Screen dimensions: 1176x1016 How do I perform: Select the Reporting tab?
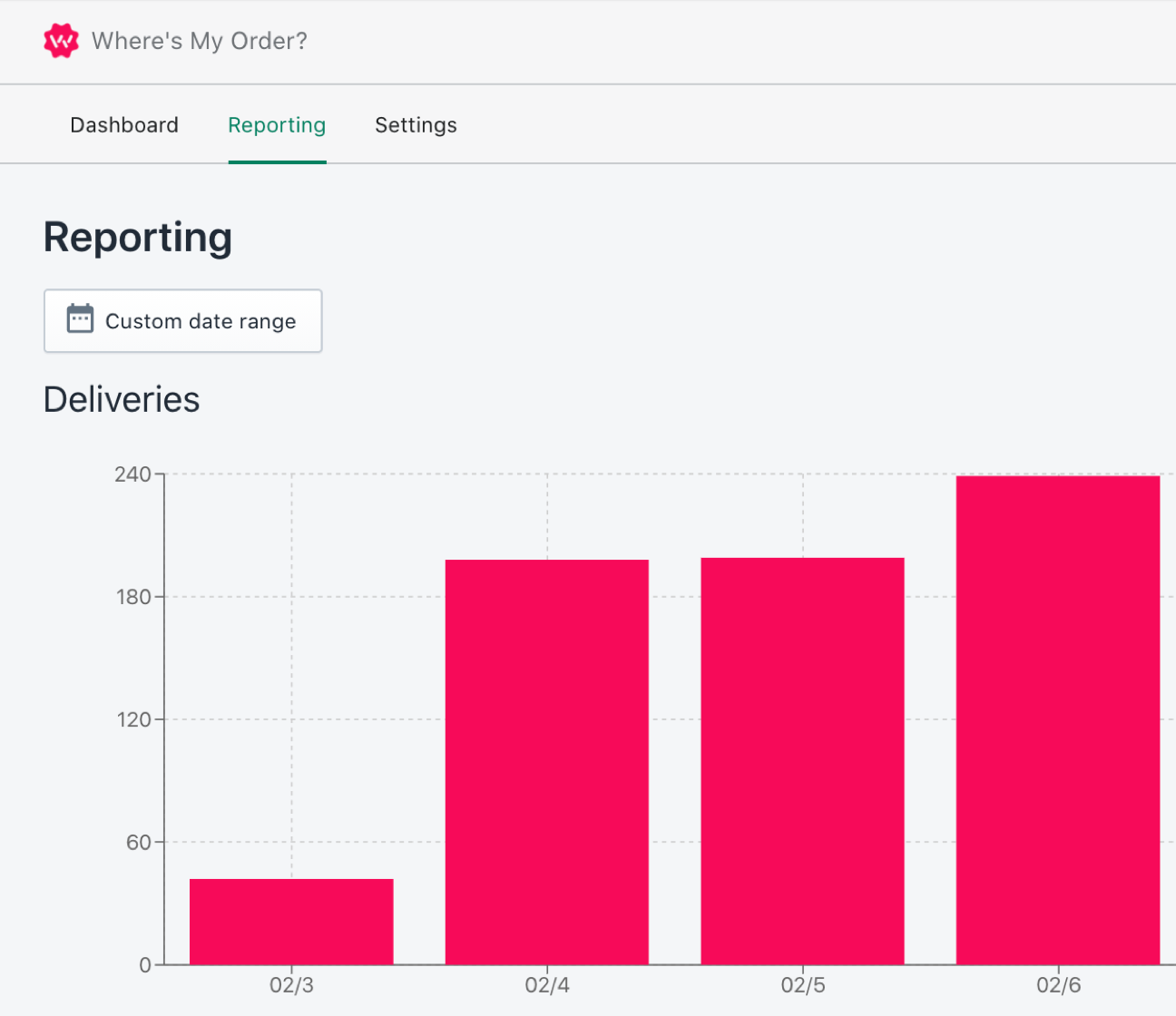[x=277, y=125]
